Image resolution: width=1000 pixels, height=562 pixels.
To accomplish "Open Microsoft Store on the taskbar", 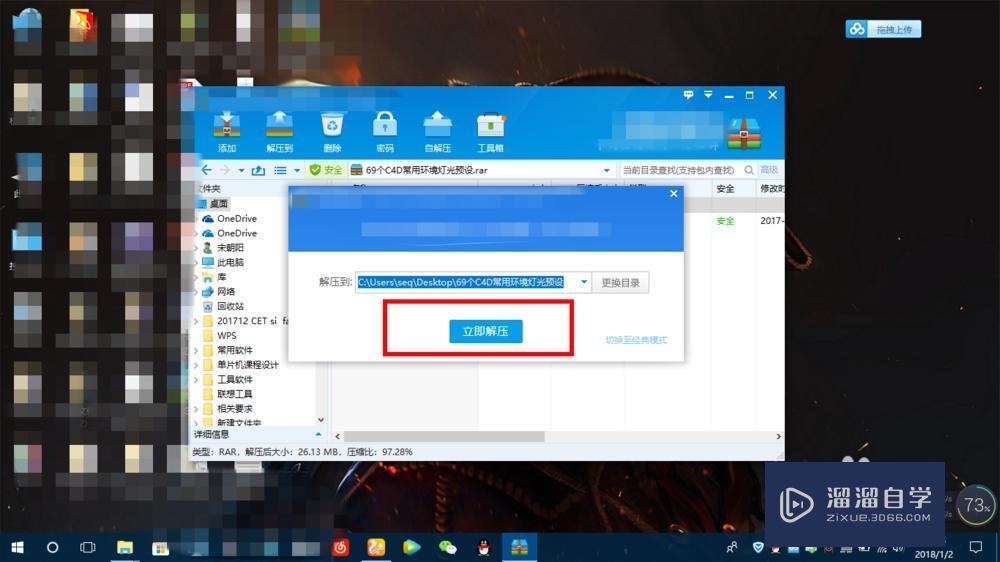I will point(160,548).
